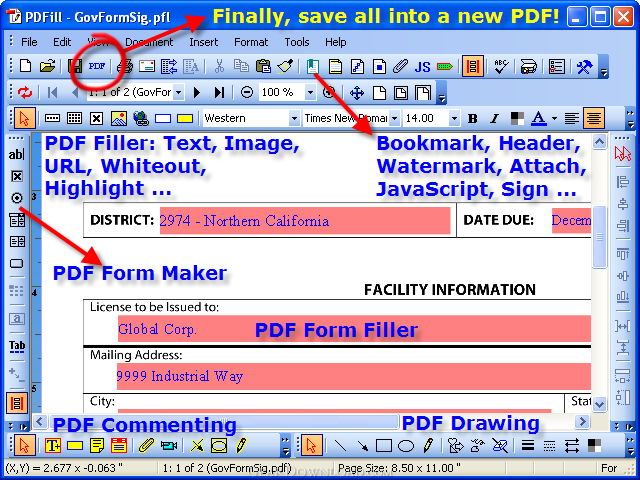
Task: Toggle Italic formatting
Action: (x=495, y=118)
